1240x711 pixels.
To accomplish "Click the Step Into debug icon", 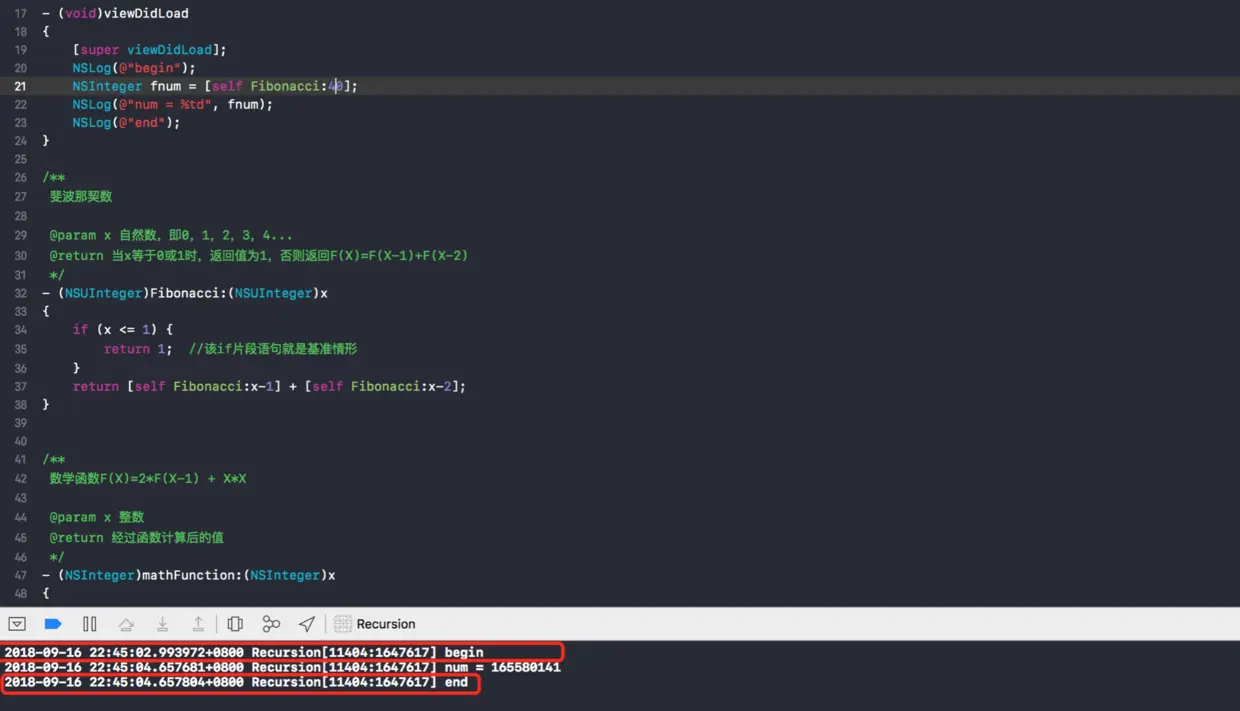I will pyautogui.click(x=162, y=624).
